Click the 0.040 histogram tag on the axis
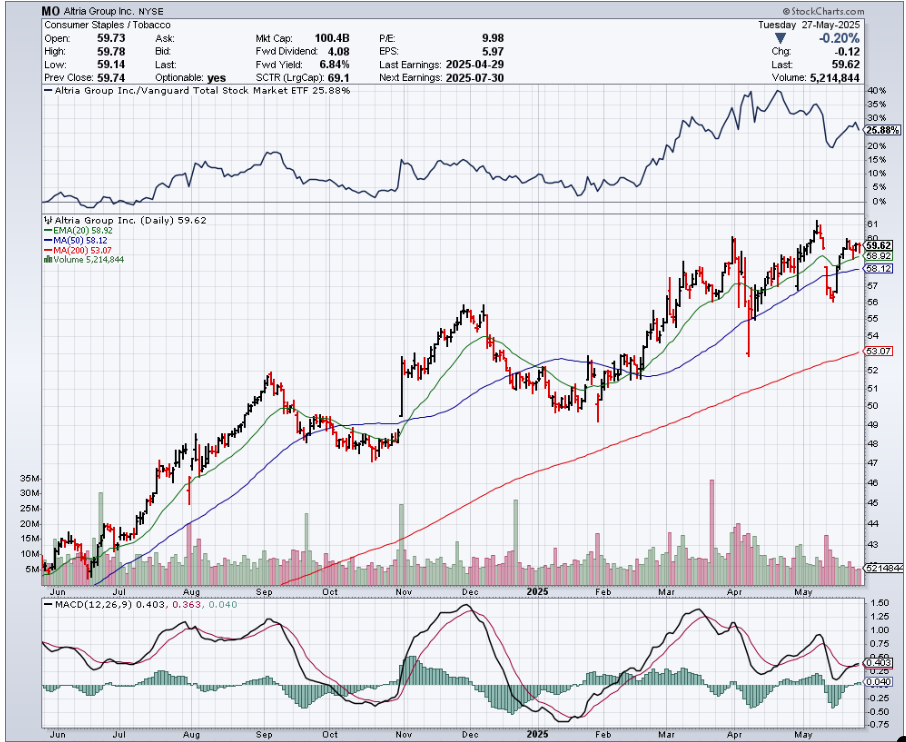 tap(879, 683)
